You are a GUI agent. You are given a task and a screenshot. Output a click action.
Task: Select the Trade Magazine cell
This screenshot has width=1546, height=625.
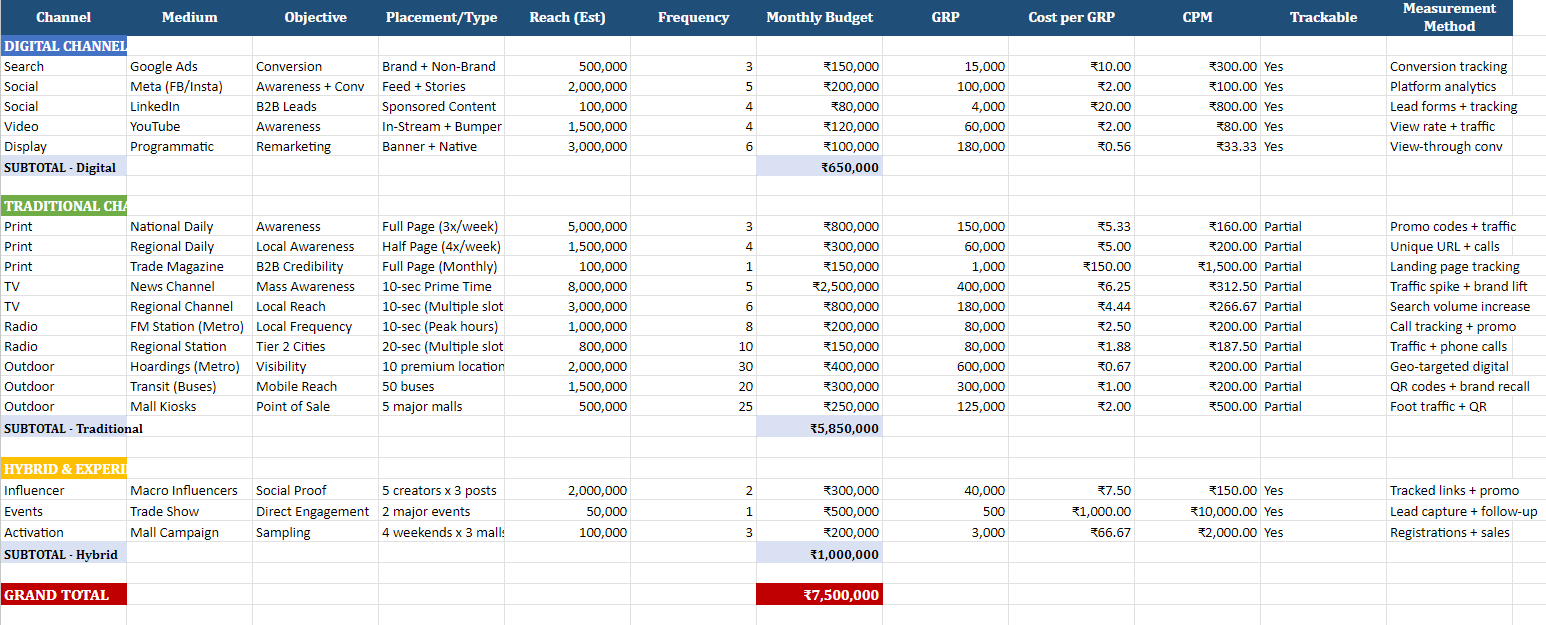click(190, 266)
